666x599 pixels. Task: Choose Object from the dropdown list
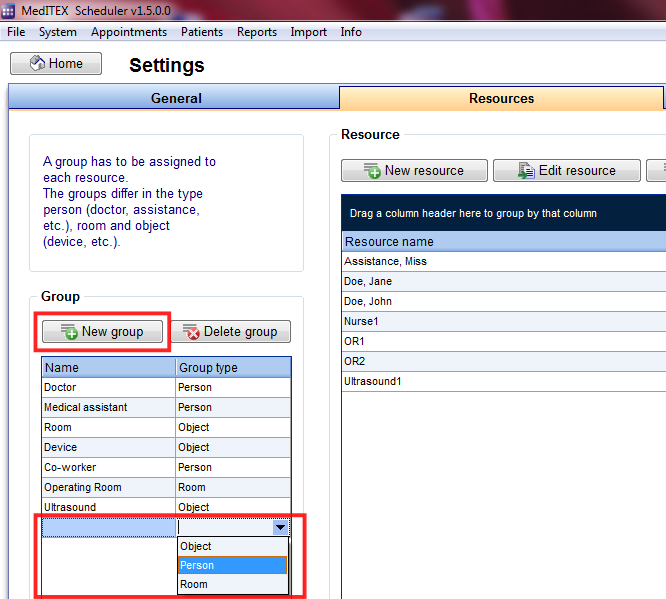233,546
